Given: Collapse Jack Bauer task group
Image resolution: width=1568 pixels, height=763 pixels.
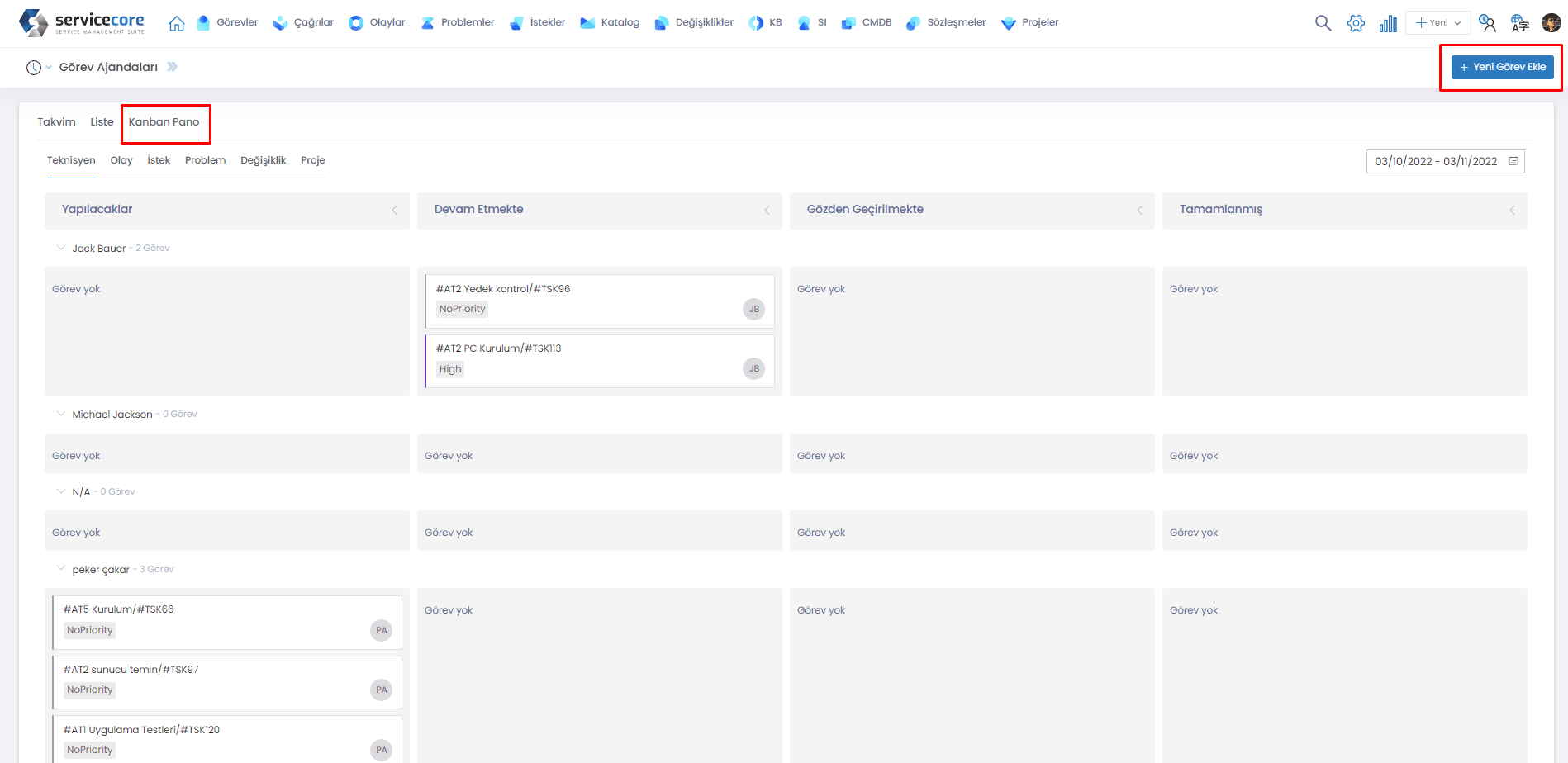Looking at the screenshot, I should click(60, 248).
